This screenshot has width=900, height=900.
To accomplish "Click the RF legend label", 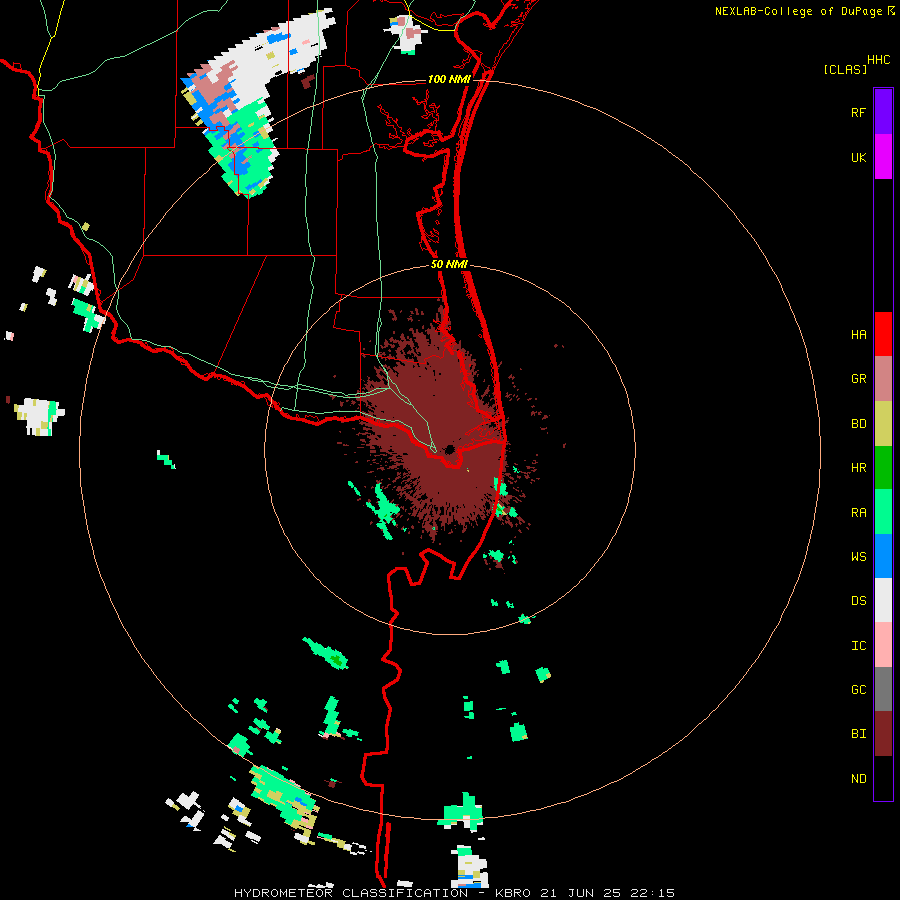I will (x=858, y=112).
